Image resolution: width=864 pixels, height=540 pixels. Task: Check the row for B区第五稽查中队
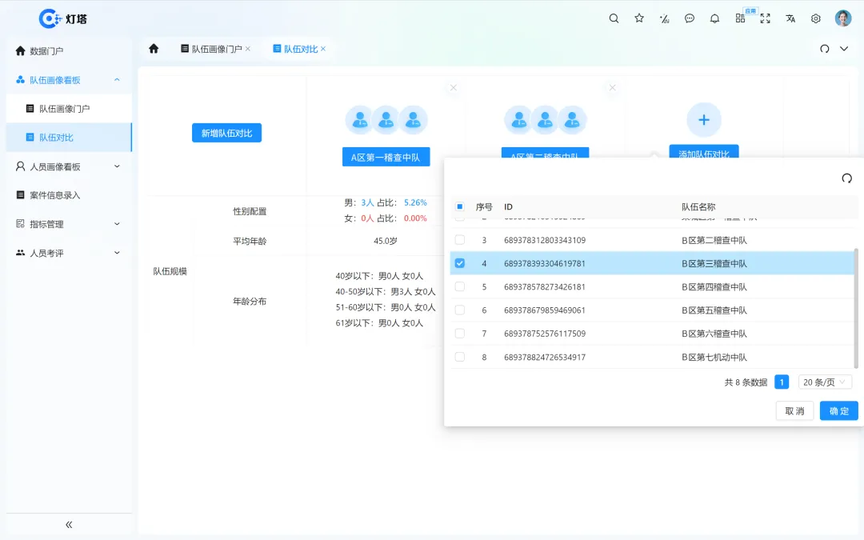(460, 310)
